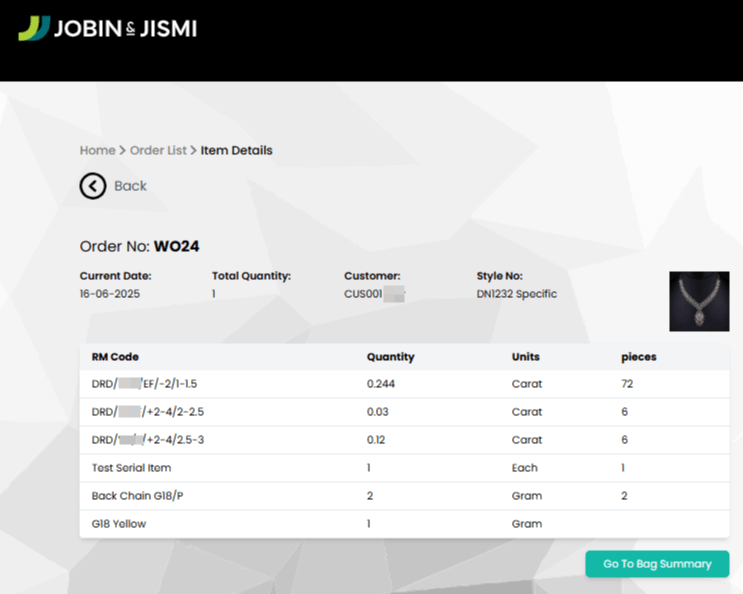This screenshot has height=594, width=743.
Task: Click the Item Details breadcrumb text
Action: tap(236, 150)
